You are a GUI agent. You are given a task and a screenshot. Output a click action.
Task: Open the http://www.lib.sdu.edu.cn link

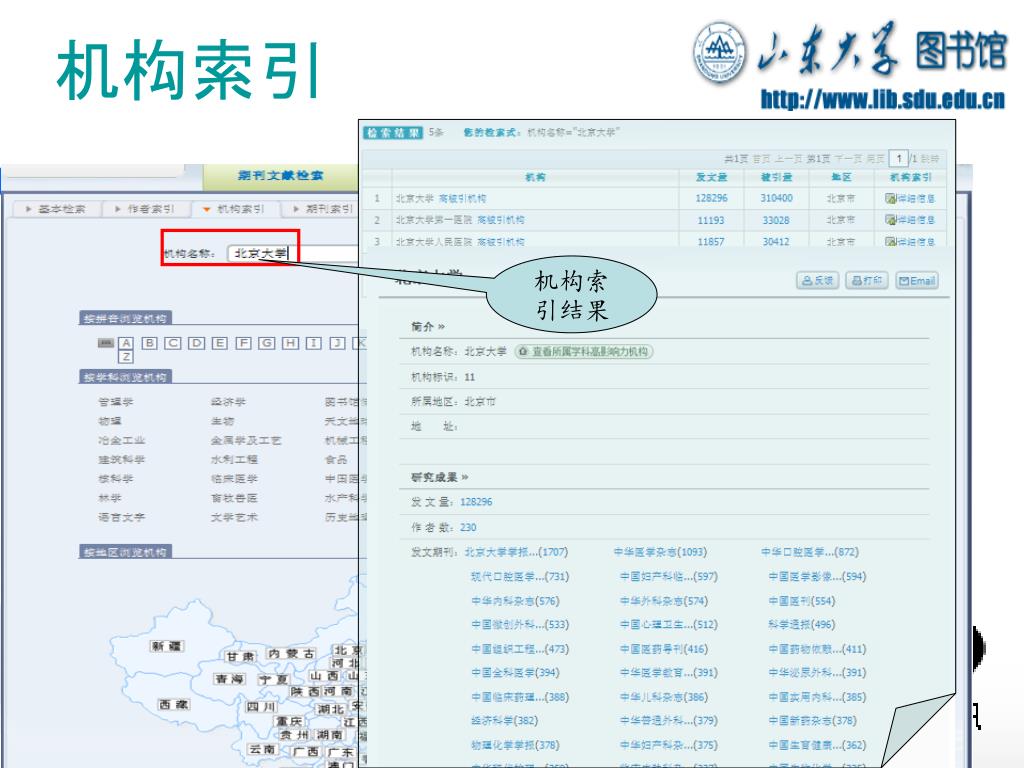coord(883,99)
